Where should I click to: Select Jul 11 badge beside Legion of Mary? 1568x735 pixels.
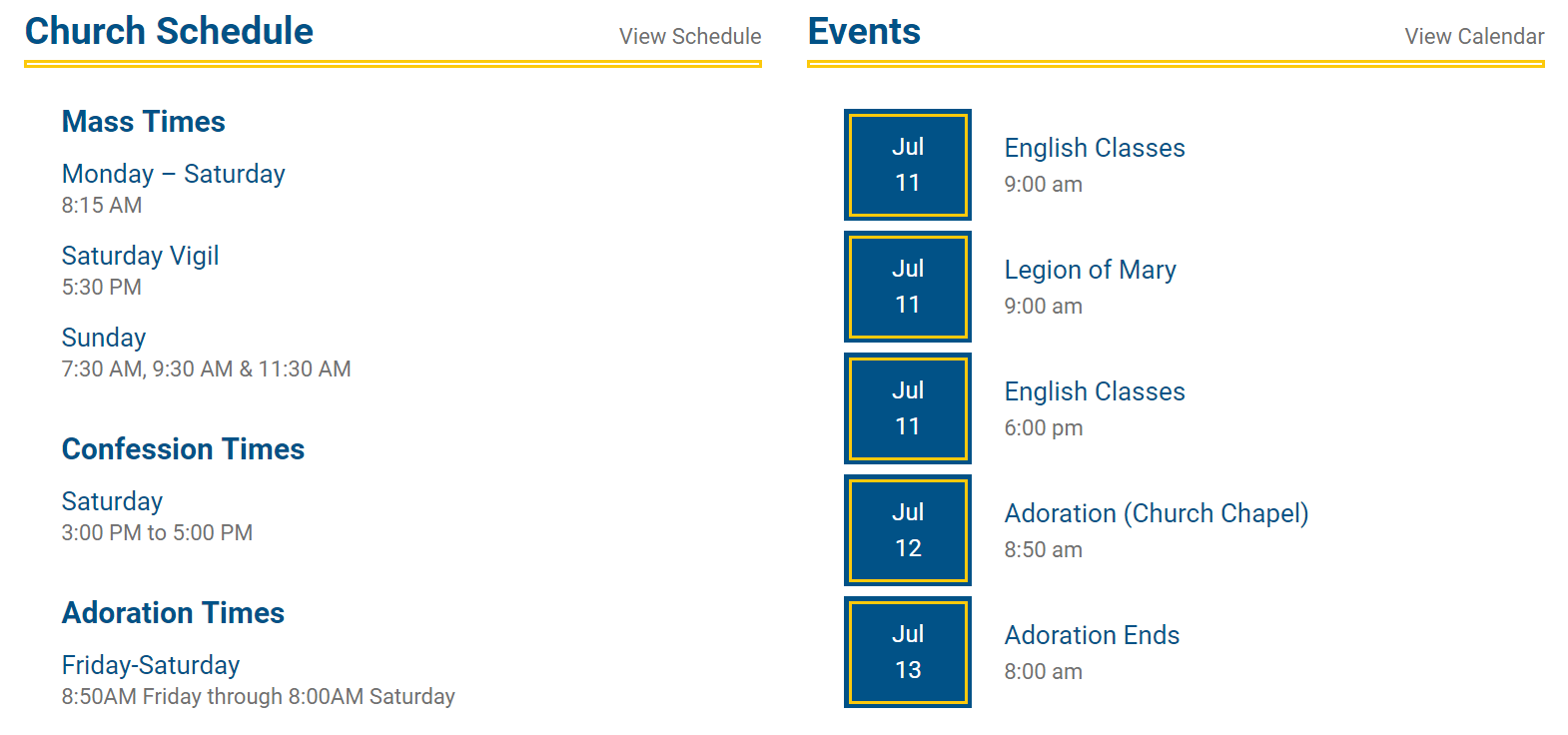point(907,287)
